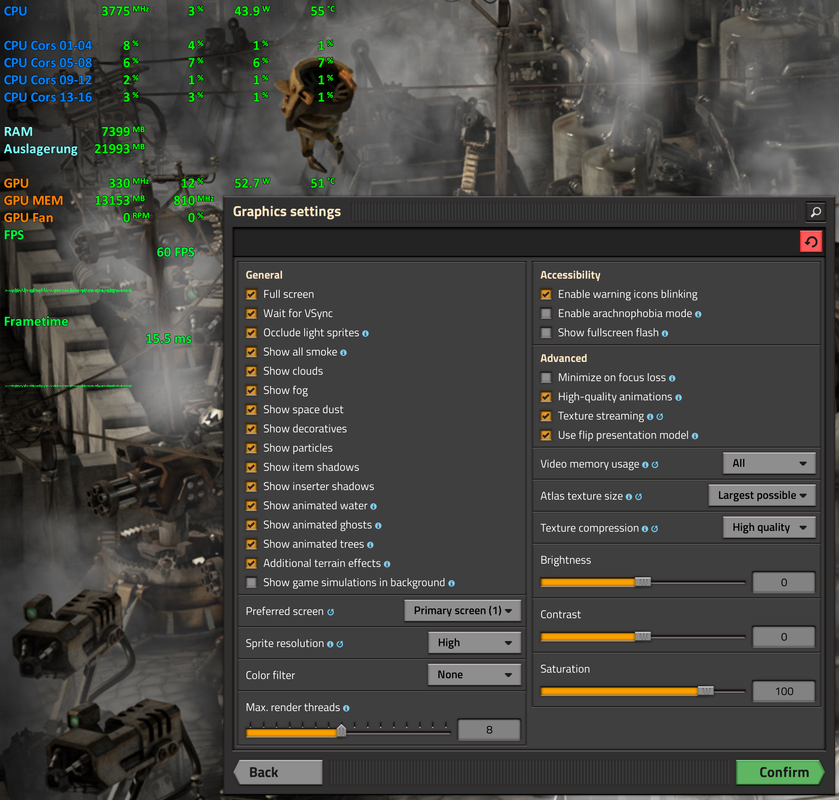The image size is (839, 800).
Task: Uncheck Enable warning icons blinking
Action: tap(546, 294)
